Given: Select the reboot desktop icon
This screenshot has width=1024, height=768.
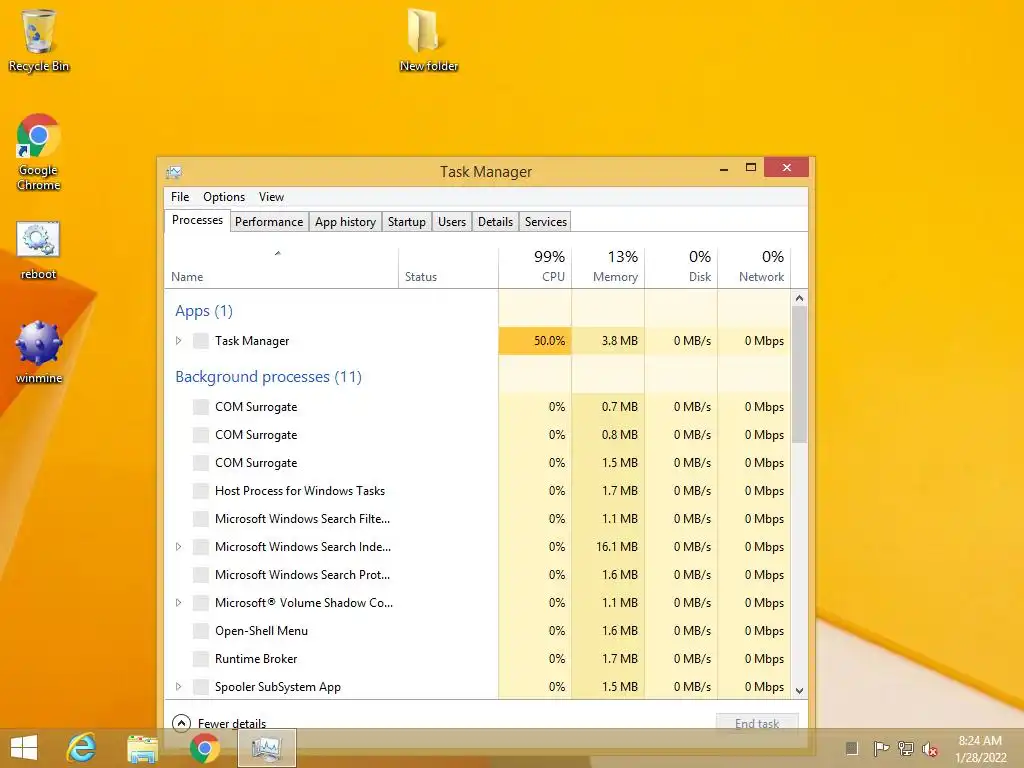Looking at the screenshot, I should click(x=39, y=251).
